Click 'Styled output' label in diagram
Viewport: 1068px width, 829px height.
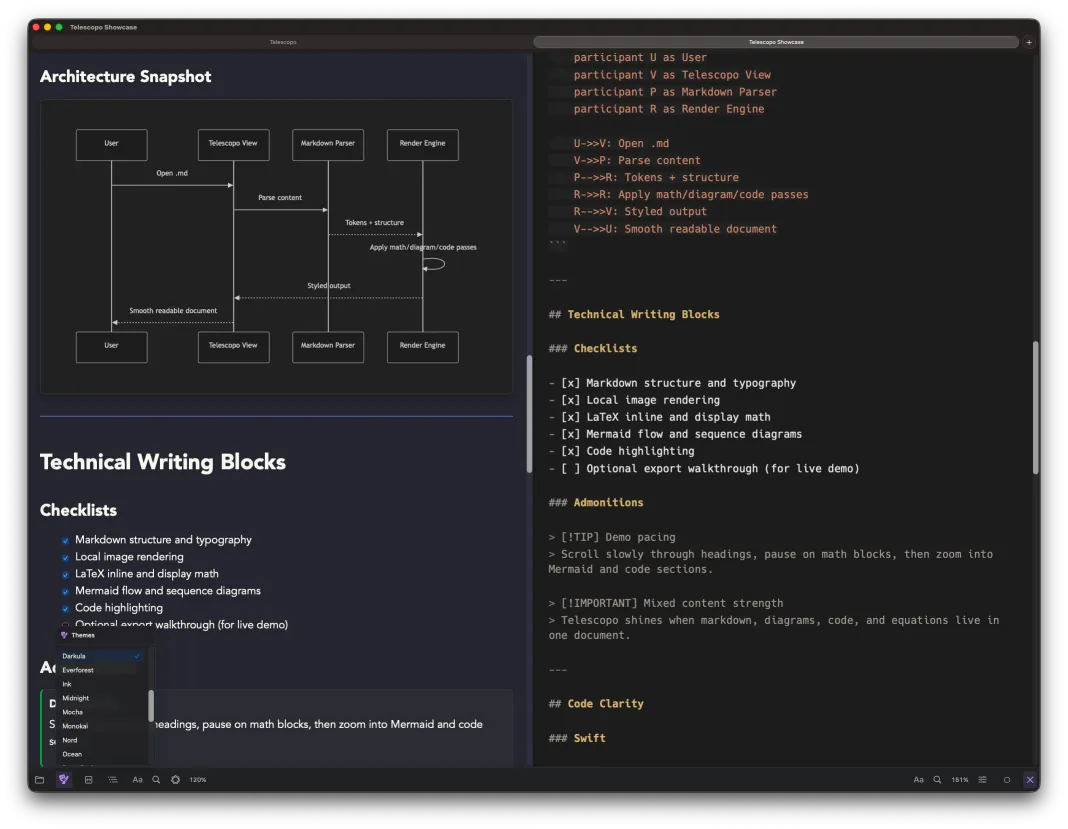329,285
